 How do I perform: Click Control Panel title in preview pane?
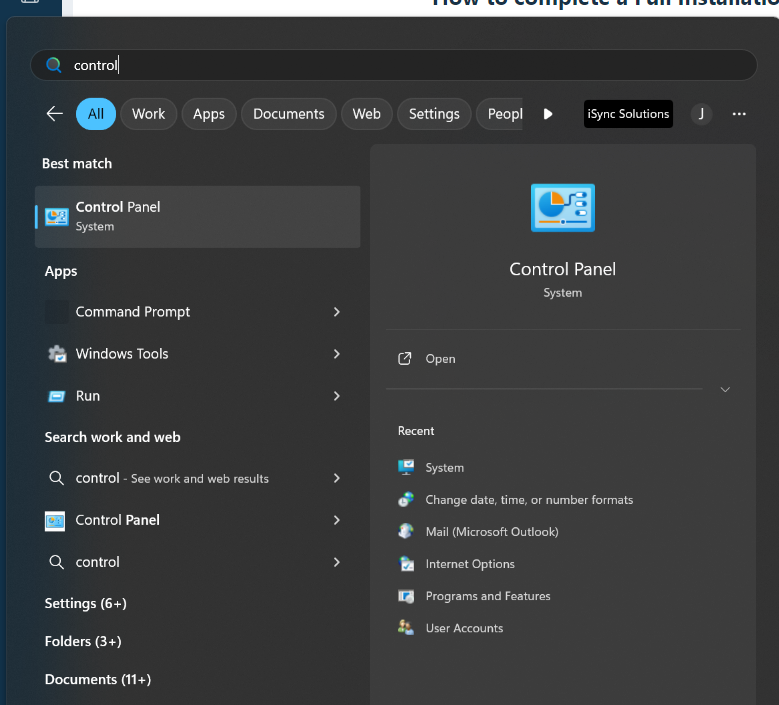562,269
